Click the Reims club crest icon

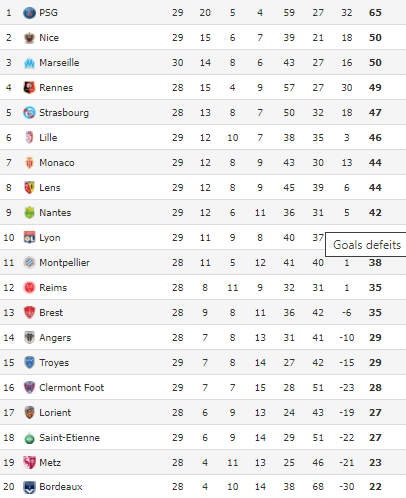click(29, 288)
